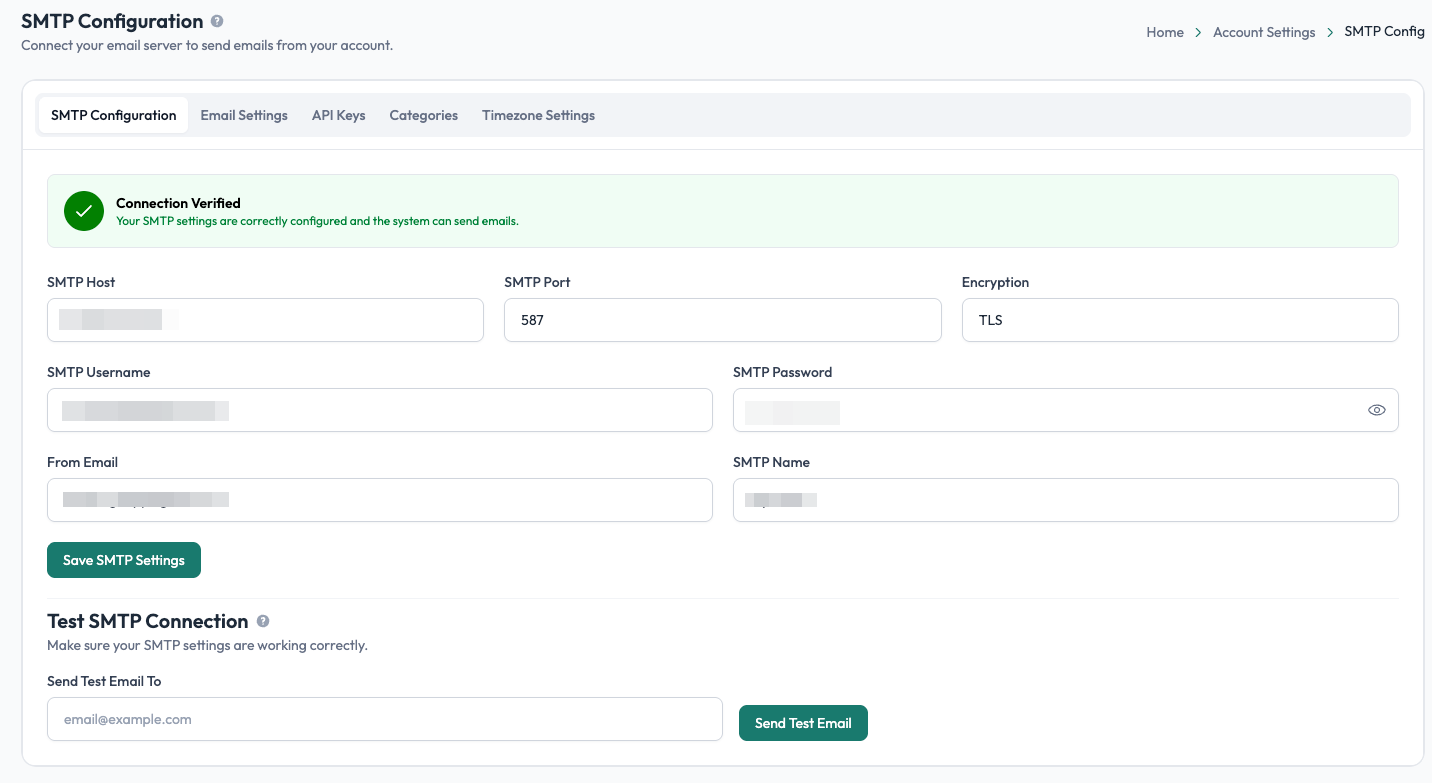
Task: Focus the SMTP Host input field
Action: (x=265, y=320)
